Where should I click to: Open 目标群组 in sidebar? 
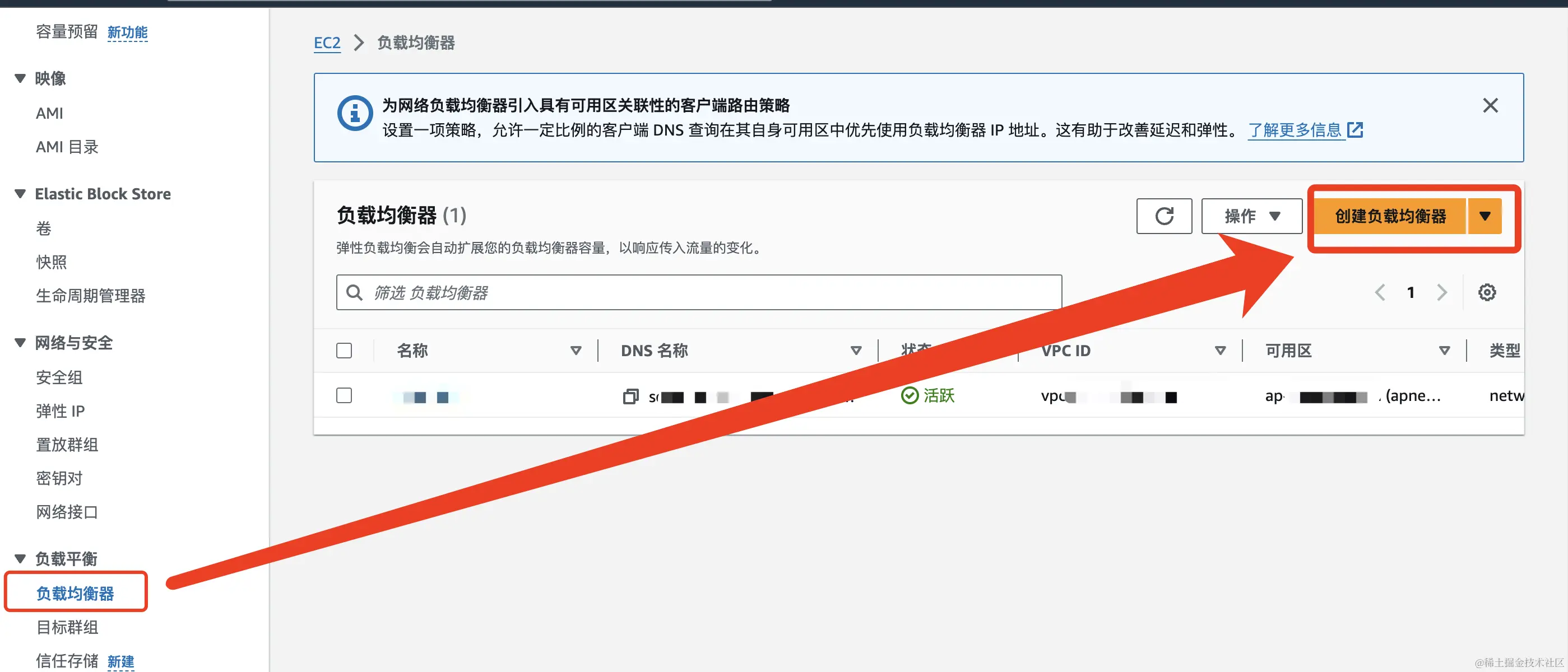click(67, 627)
